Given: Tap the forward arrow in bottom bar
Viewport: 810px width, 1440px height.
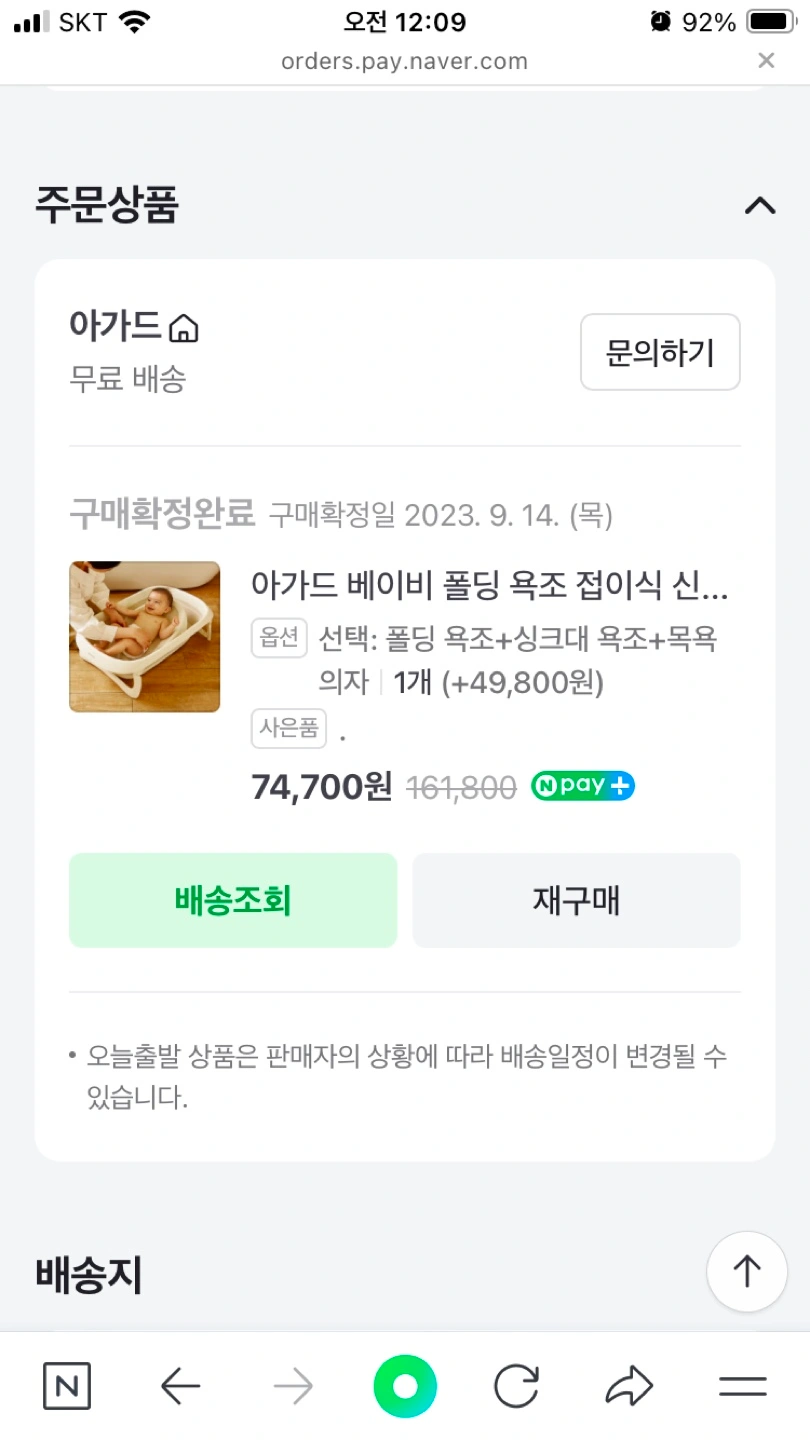Looking at the screenshot, I should click(x=293, y=1387).
